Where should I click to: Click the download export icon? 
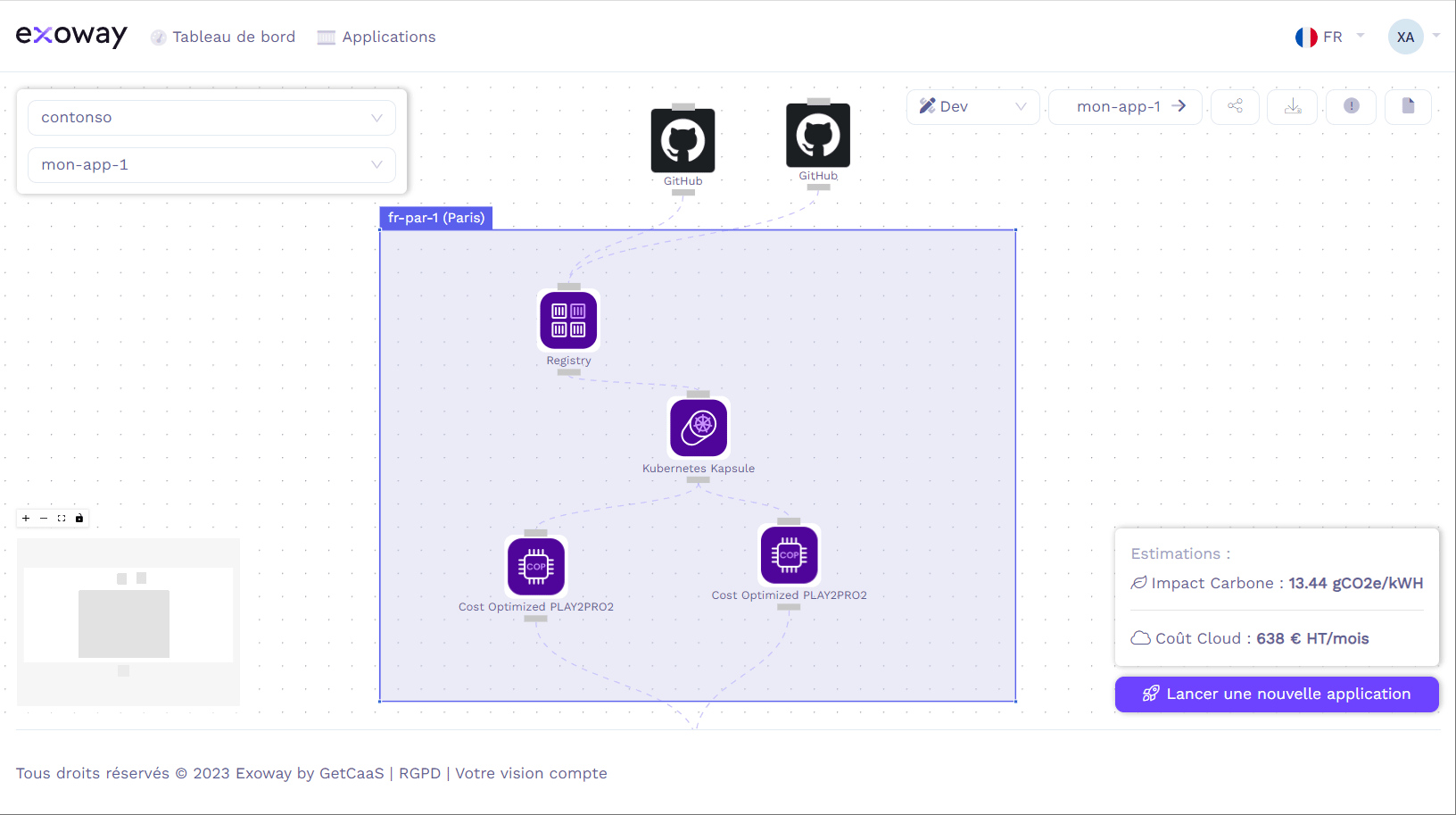[1292, 106]
